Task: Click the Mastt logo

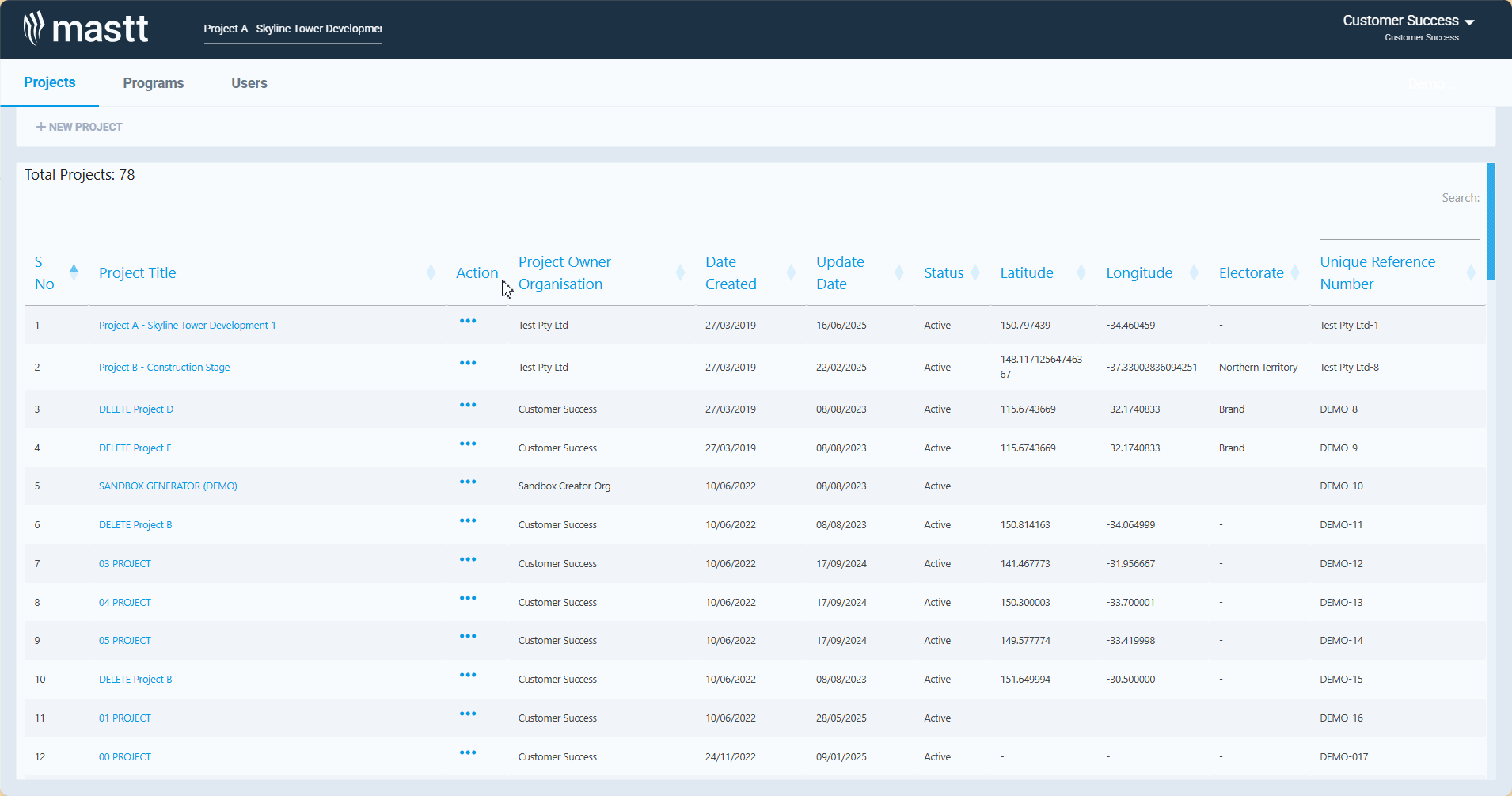Action: pos(85,29)
